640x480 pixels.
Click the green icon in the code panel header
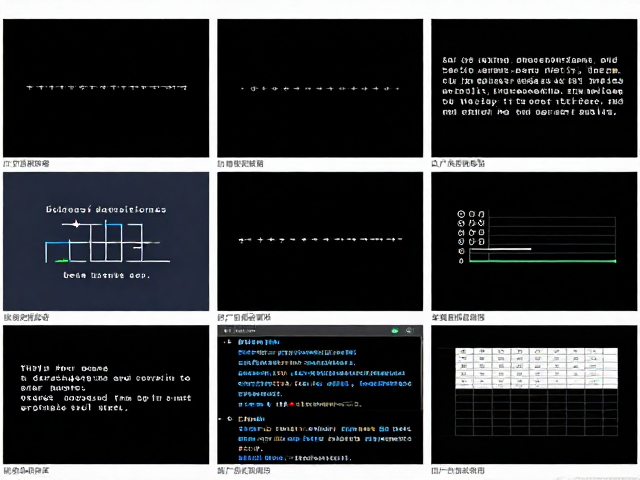coord(394,331)
